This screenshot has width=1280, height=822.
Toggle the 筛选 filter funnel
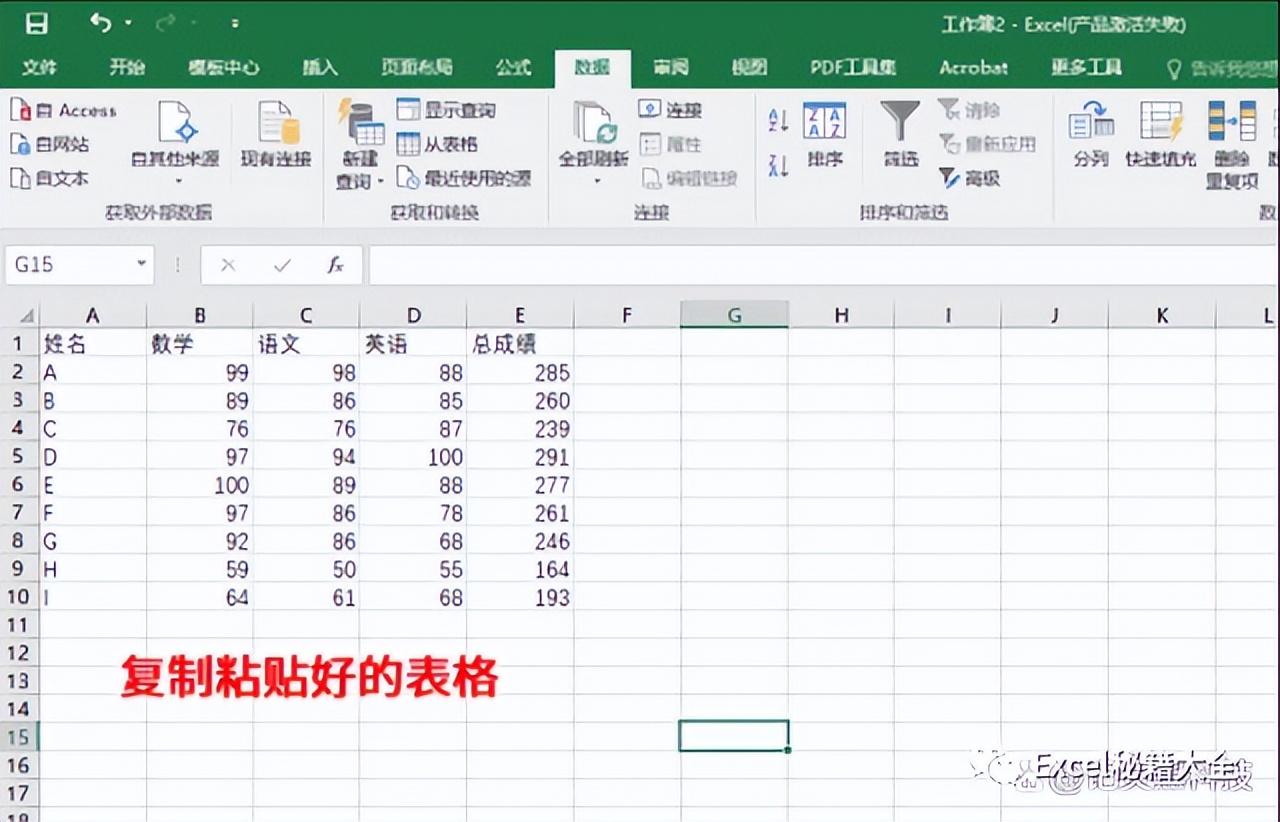[900, 134]
